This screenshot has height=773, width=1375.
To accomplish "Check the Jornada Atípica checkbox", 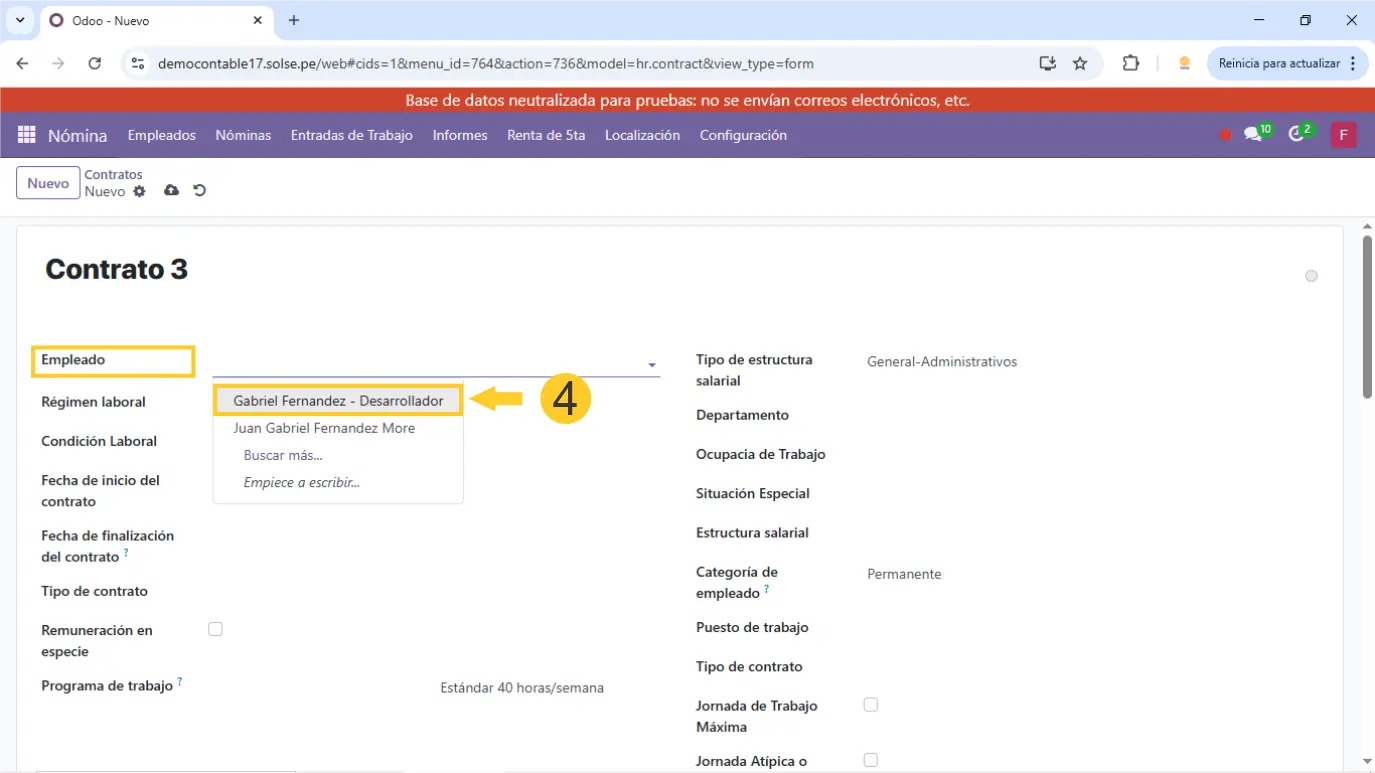I will (871, 760).
